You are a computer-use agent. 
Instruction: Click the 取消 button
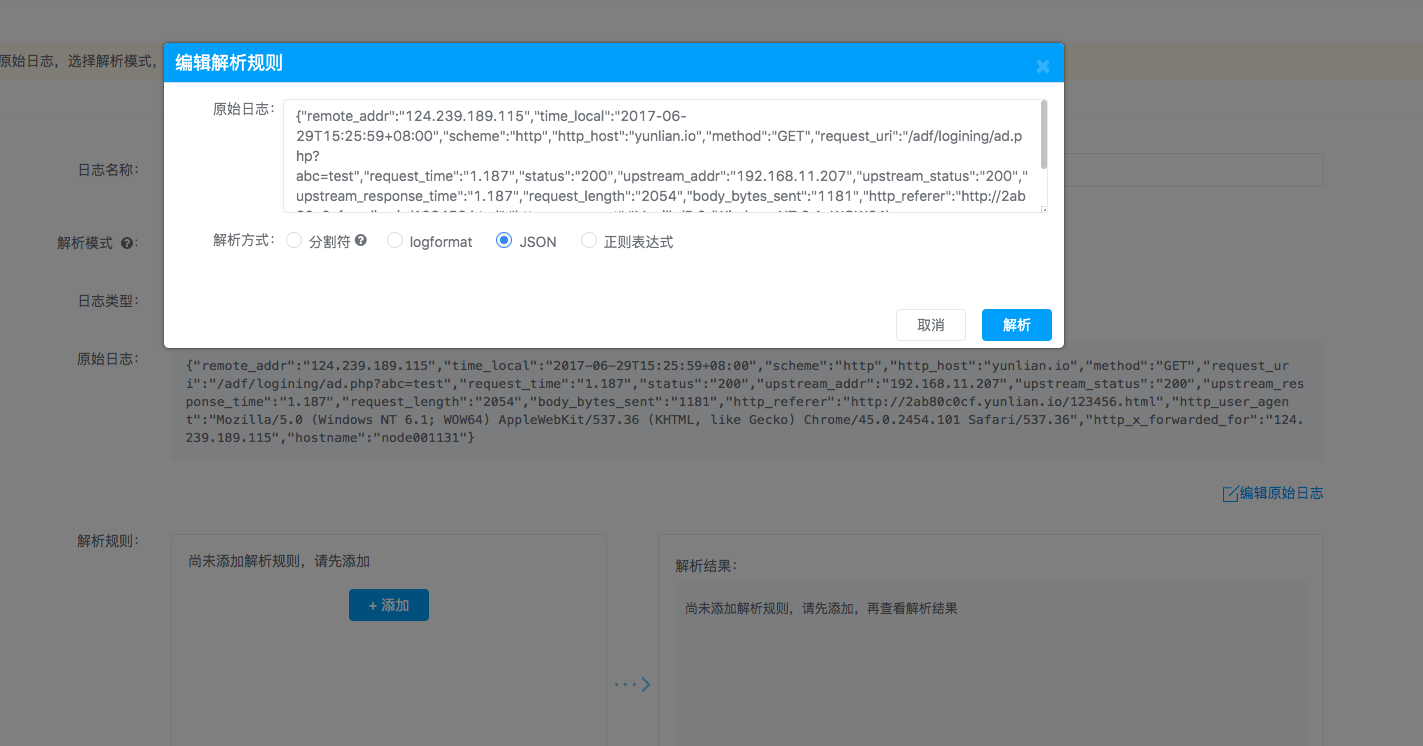click(931, 325)
